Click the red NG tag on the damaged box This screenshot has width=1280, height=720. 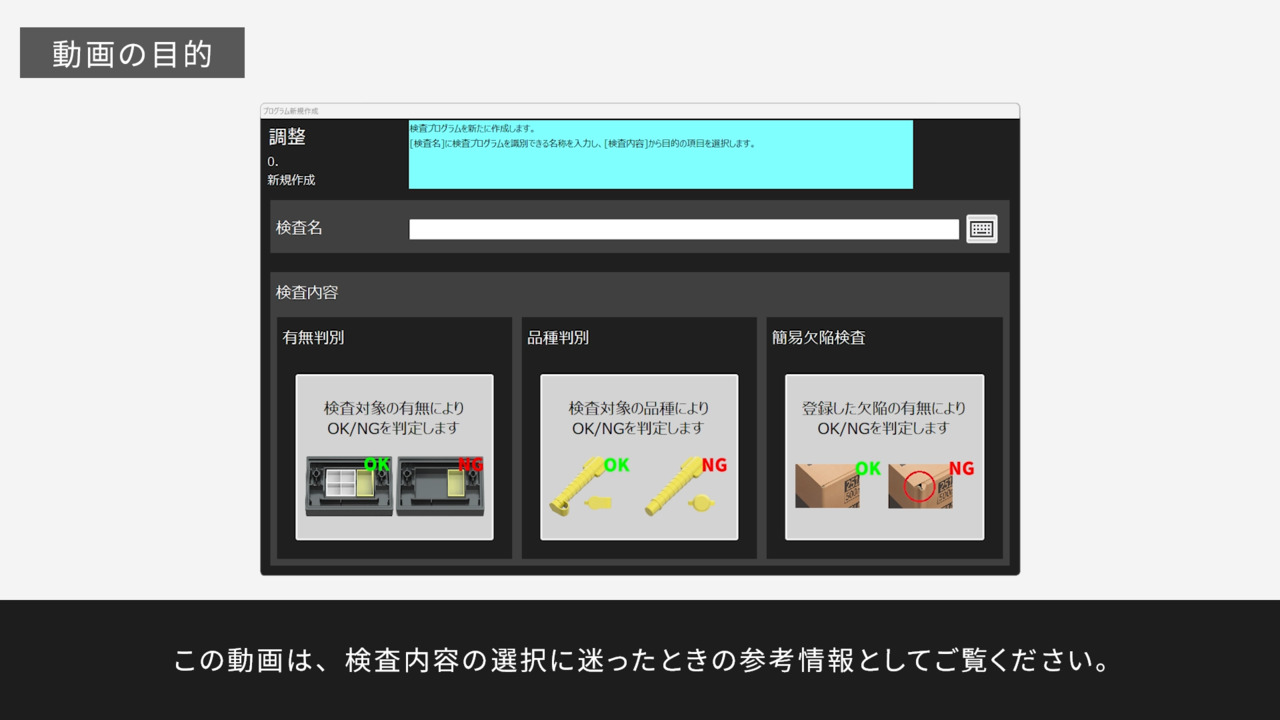pos(961,469)
